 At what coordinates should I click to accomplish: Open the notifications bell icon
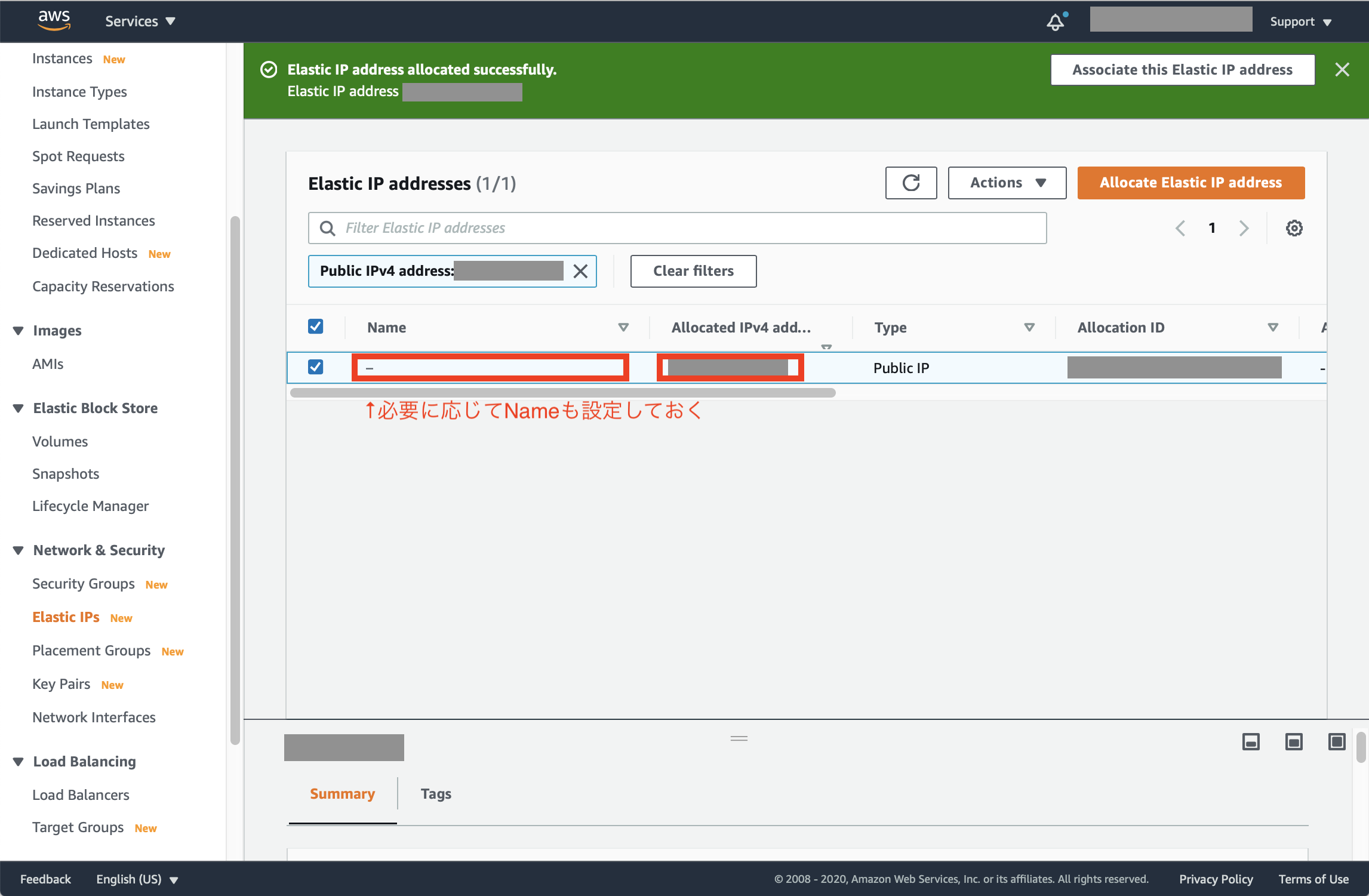pos(1056,21)
